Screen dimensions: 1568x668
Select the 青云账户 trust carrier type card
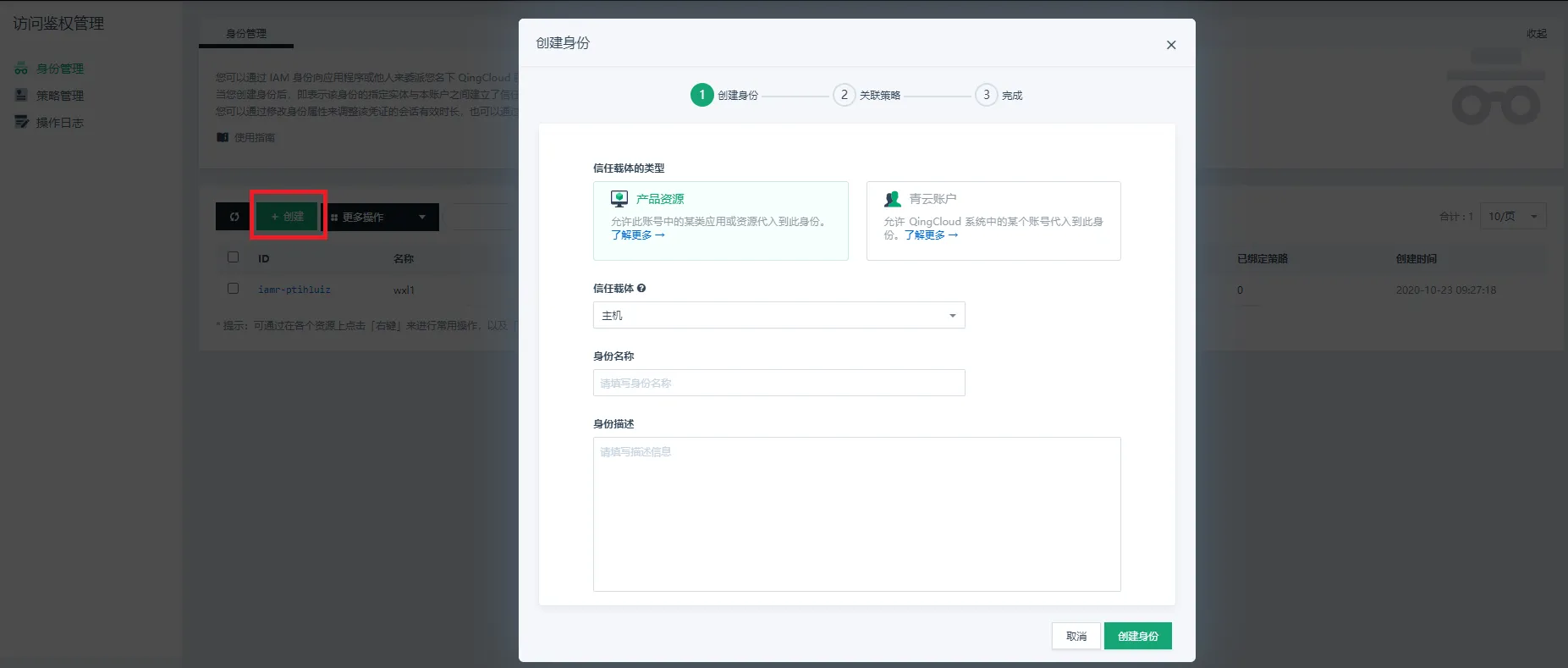click(993, 220)
